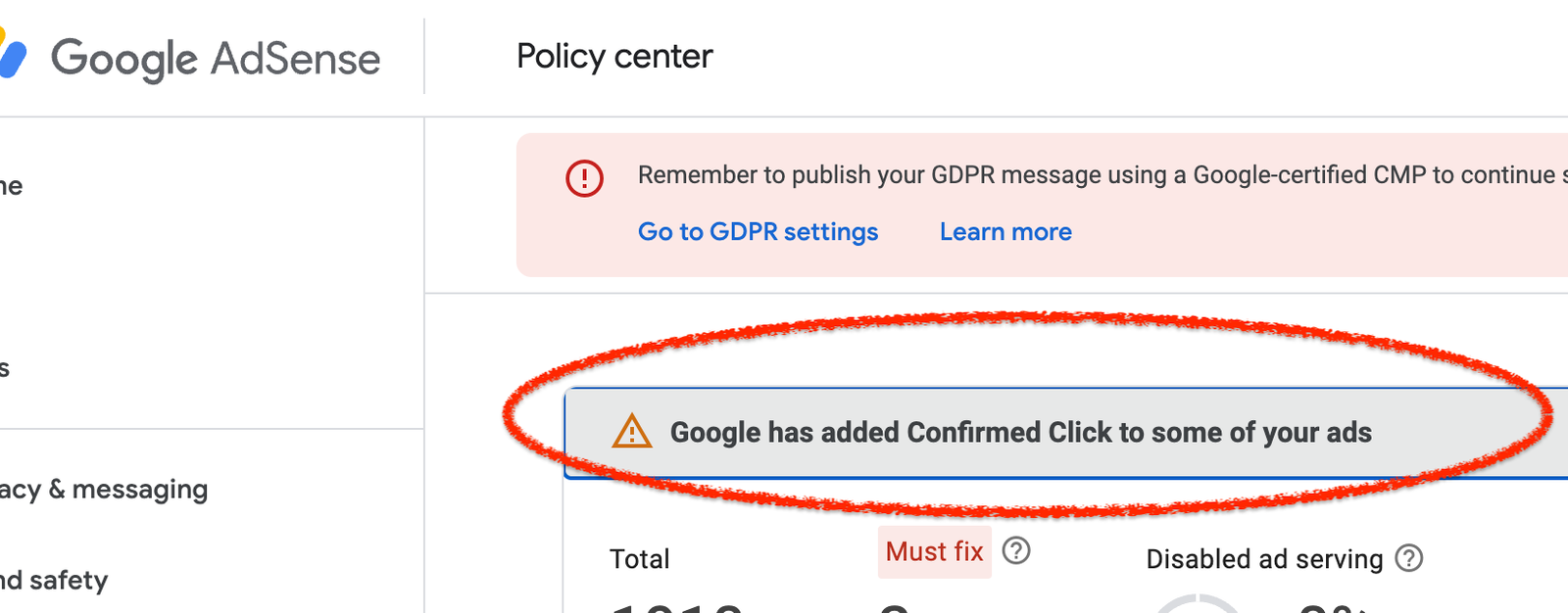This screenshot has width=1568, height=613.
Task: Click the Must fix filter label
Action: (934, 551)
